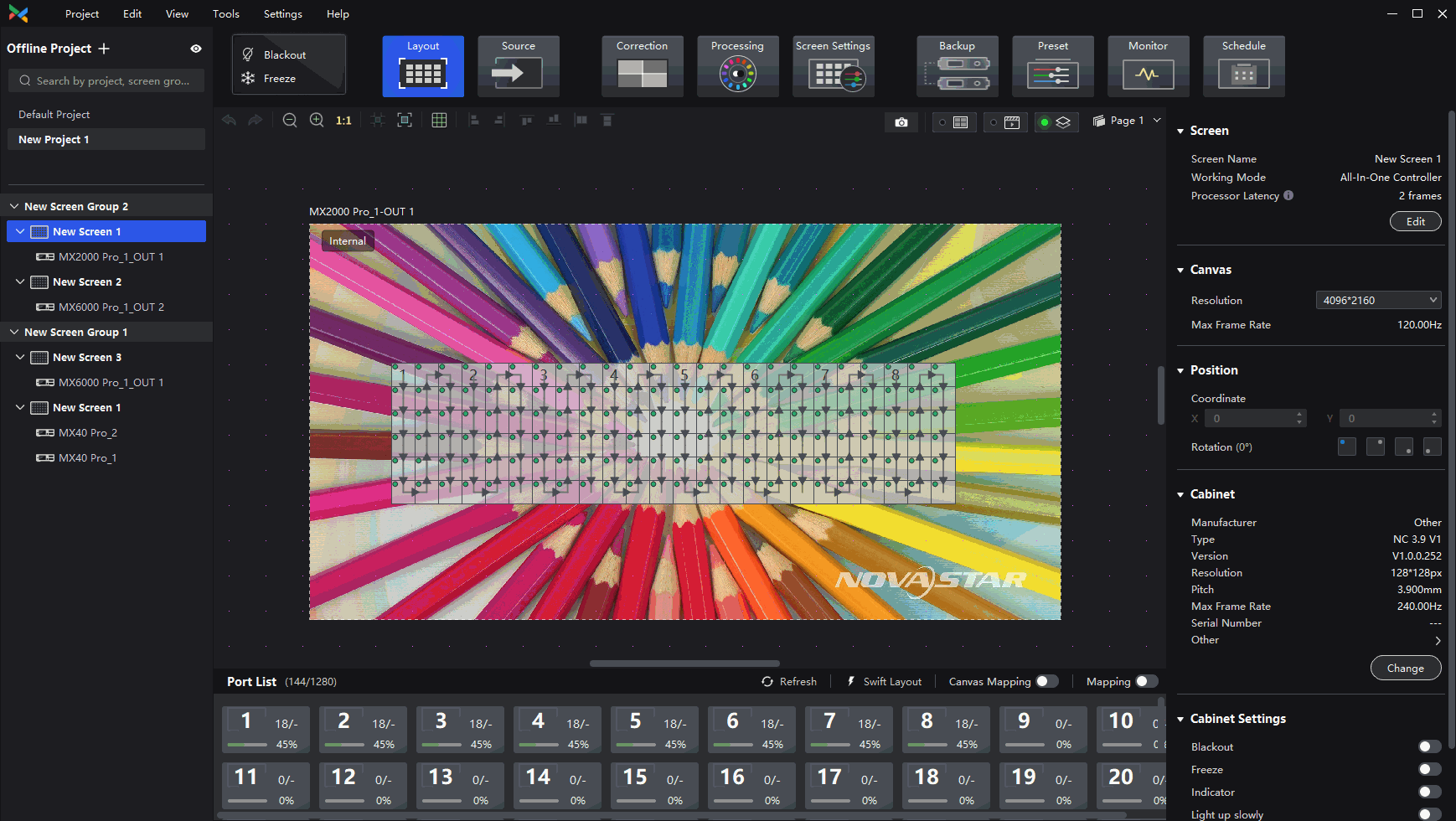Toggle the Mapping switch
The height and width of the screenshot is (821, 1456).
coord(1147,681)
